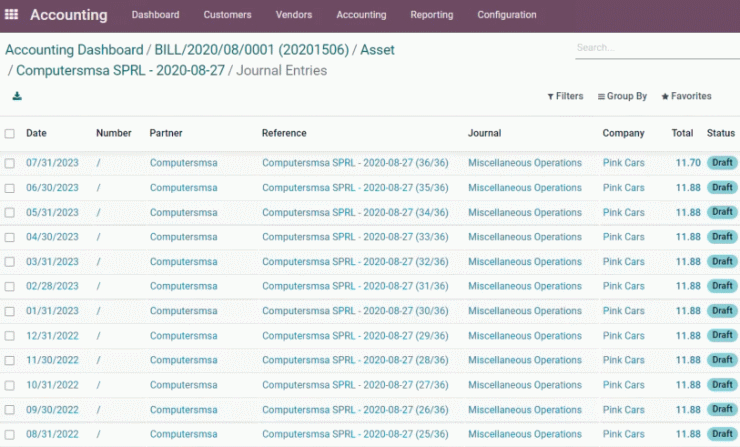Screen dimensions: 740x447
Task: Click Draft status badge for 06/30/2023
Action: tap(722, 187)
